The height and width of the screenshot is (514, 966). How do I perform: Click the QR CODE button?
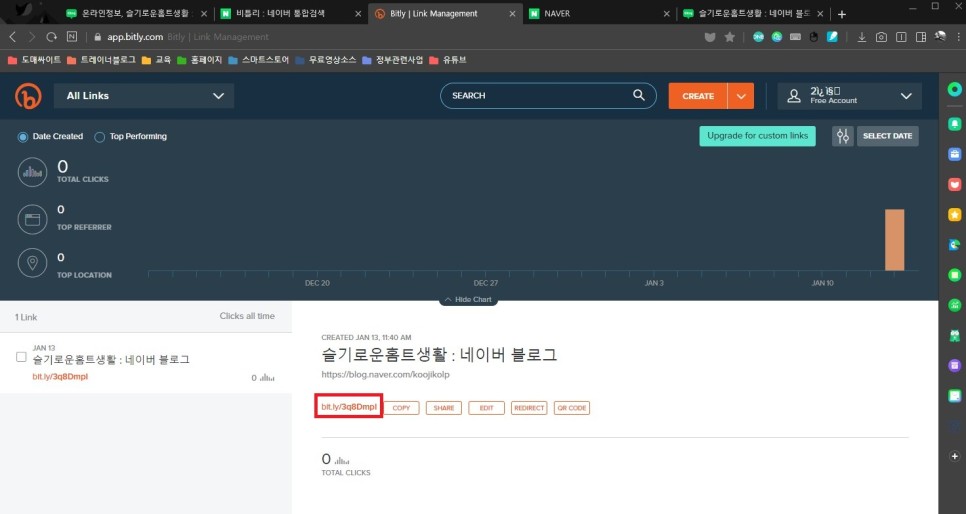(572, 408)
